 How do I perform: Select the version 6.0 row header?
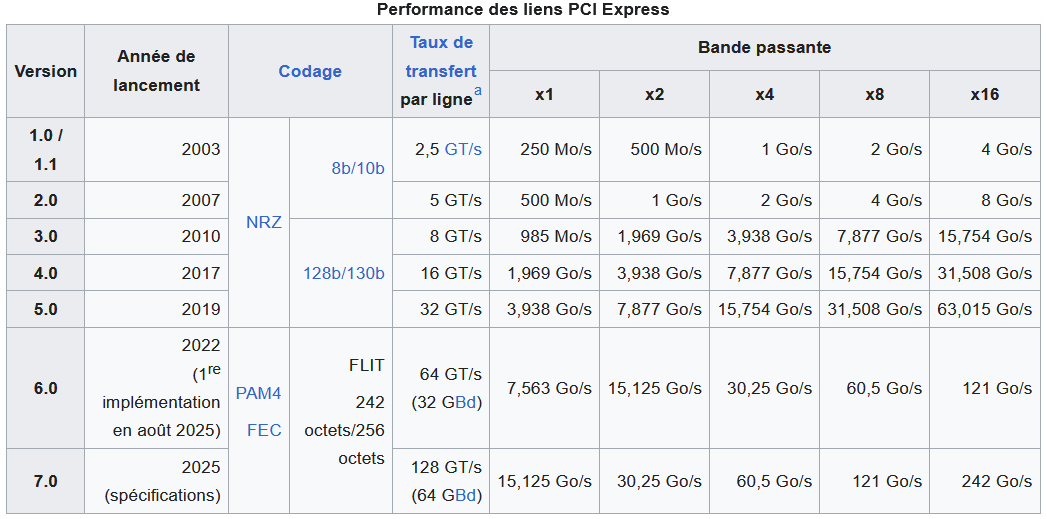(45, 388)
